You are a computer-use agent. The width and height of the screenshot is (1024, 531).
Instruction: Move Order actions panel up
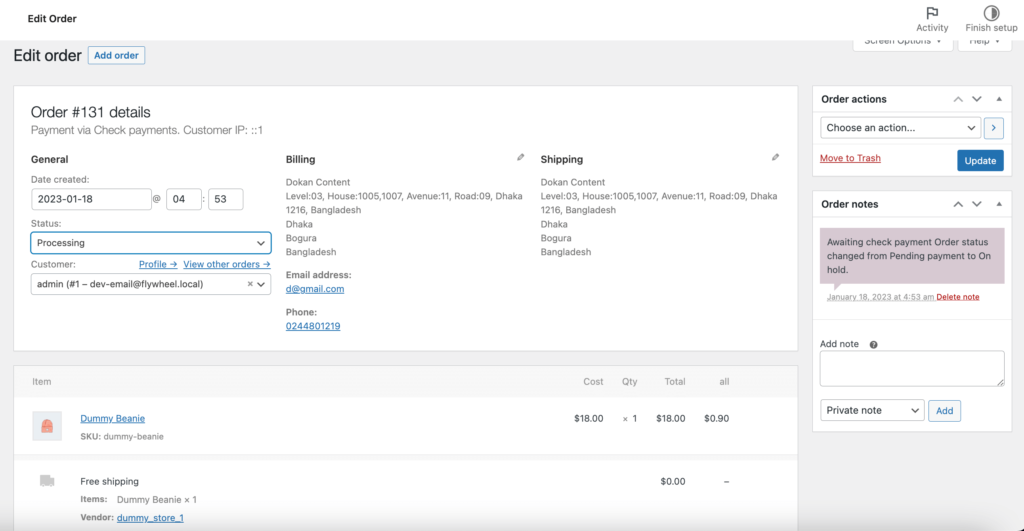[958, 99]
